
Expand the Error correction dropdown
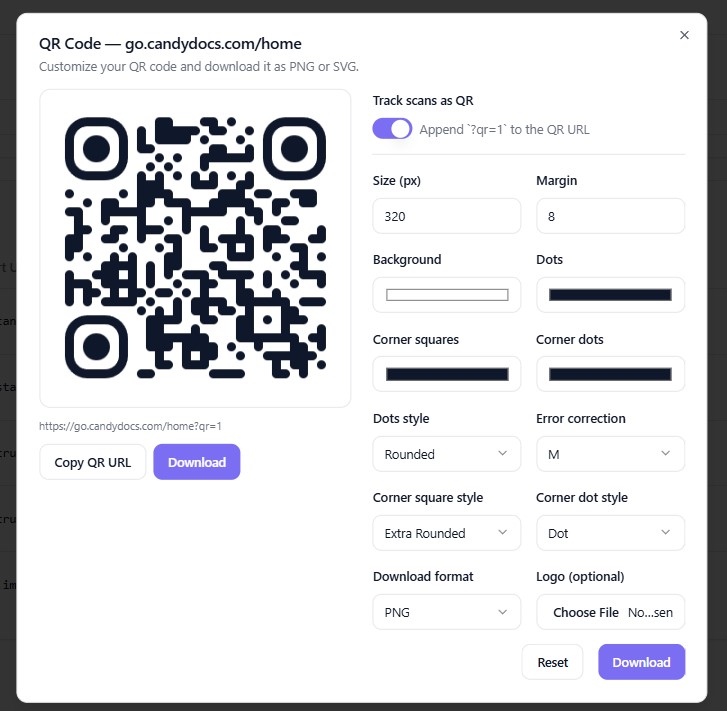click(x=610, y=454)
